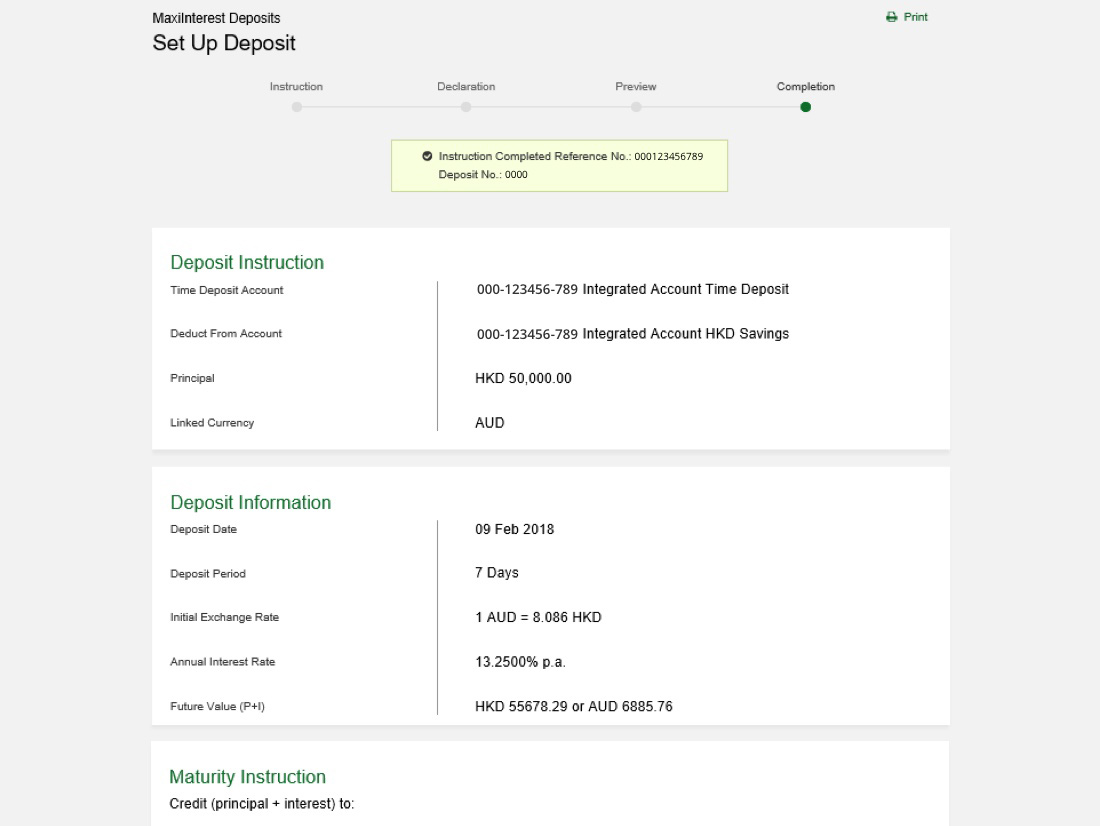
Task: Select the Integrated Account HKD Savings value
Action: pyautogui.click(x=632, y=333)
